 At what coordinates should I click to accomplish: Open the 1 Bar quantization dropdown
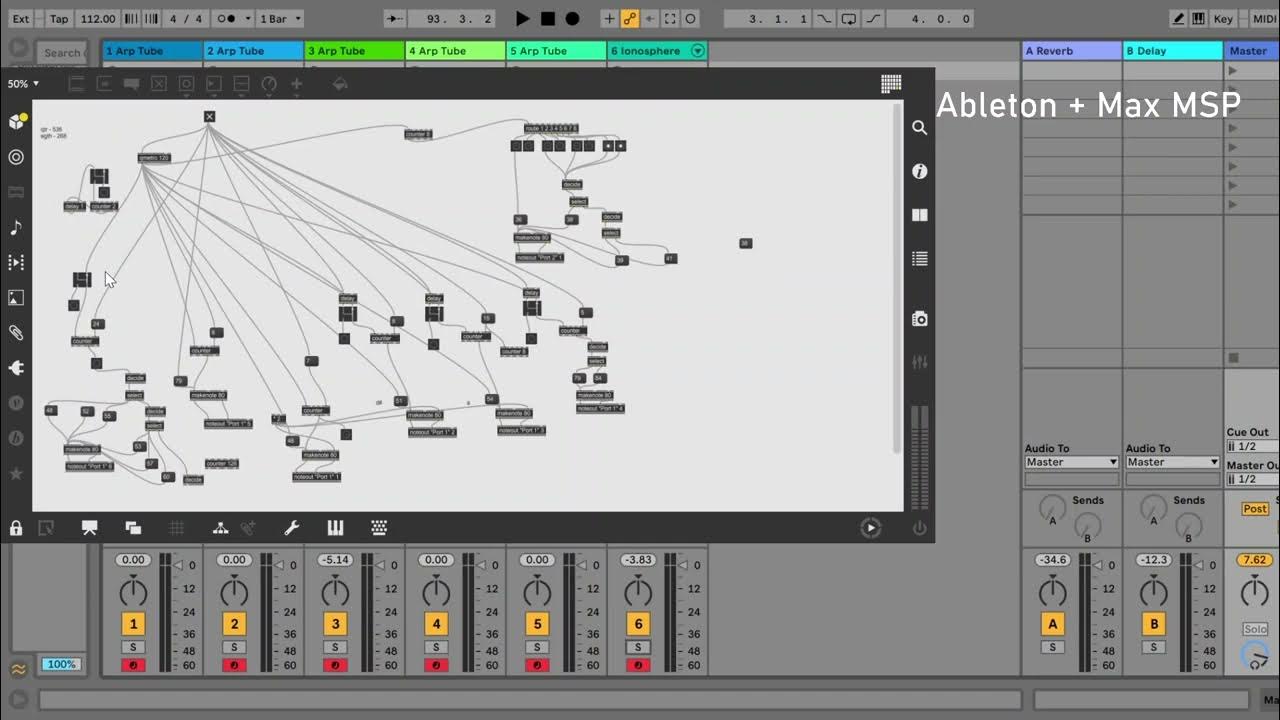(x=279, y=18)
